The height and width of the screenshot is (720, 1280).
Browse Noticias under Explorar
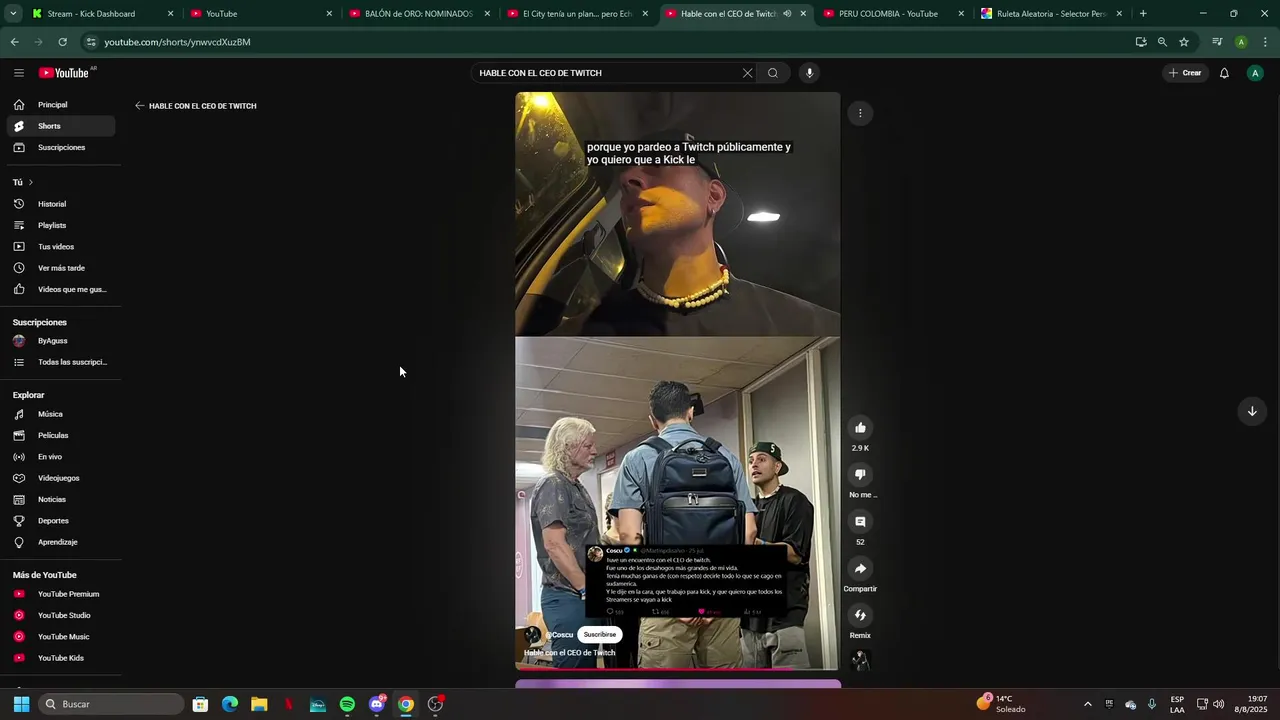[60, 500]
